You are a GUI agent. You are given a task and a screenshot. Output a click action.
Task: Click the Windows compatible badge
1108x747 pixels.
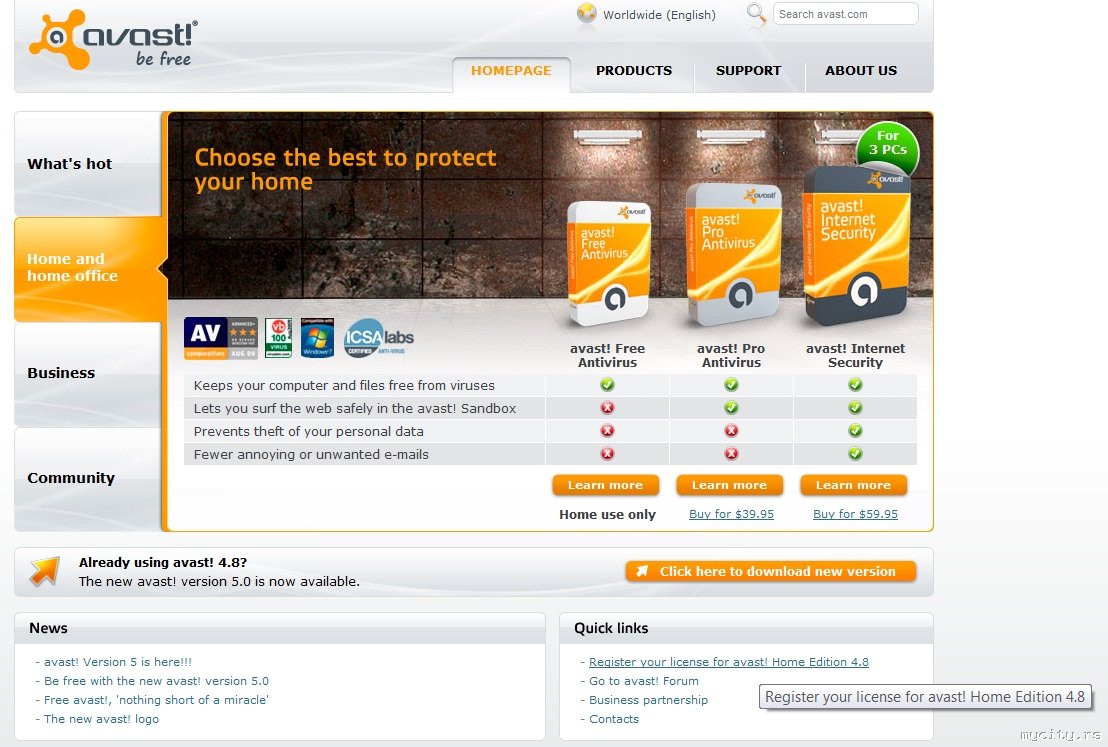[317, 338]
